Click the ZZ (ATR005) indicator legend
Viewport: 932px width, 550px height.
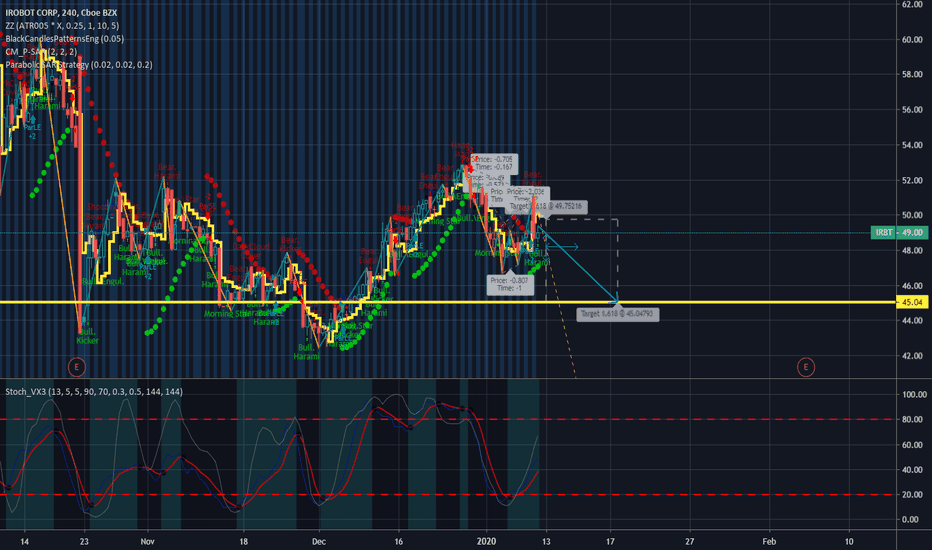coord(62,26)
